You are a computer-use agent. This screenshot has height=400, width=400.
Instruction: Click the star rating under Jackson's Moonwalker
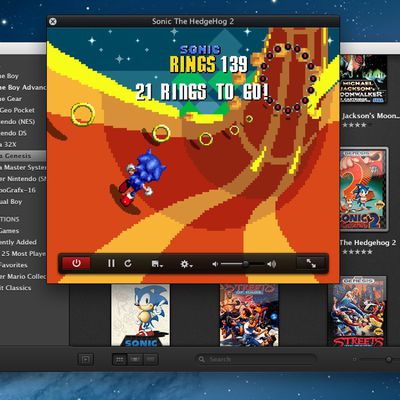pyautogui.click(x=354, y=125)
